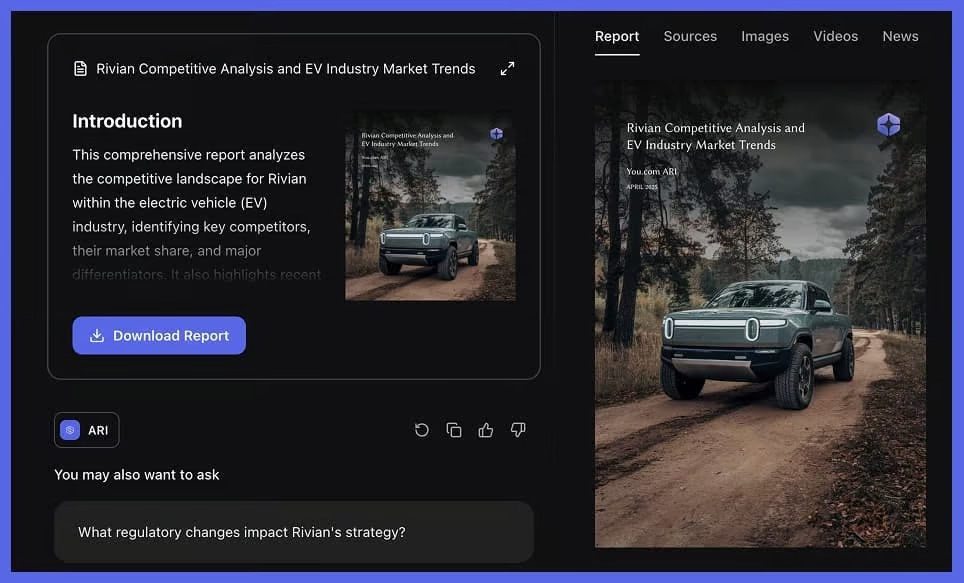964x583 pixels.
Task: Click the ARI logo icon in badge
Action: tap(70, 430)
